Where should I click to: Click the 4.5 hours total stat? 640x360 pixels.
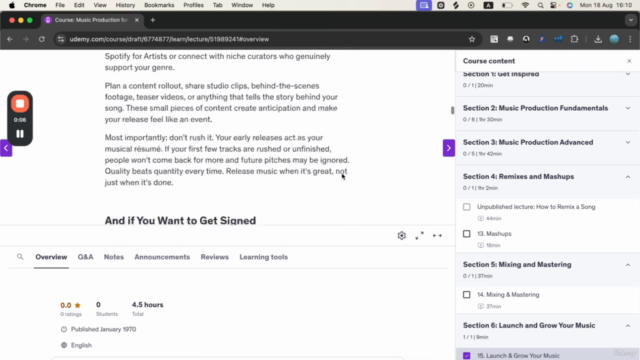(147, 305)
